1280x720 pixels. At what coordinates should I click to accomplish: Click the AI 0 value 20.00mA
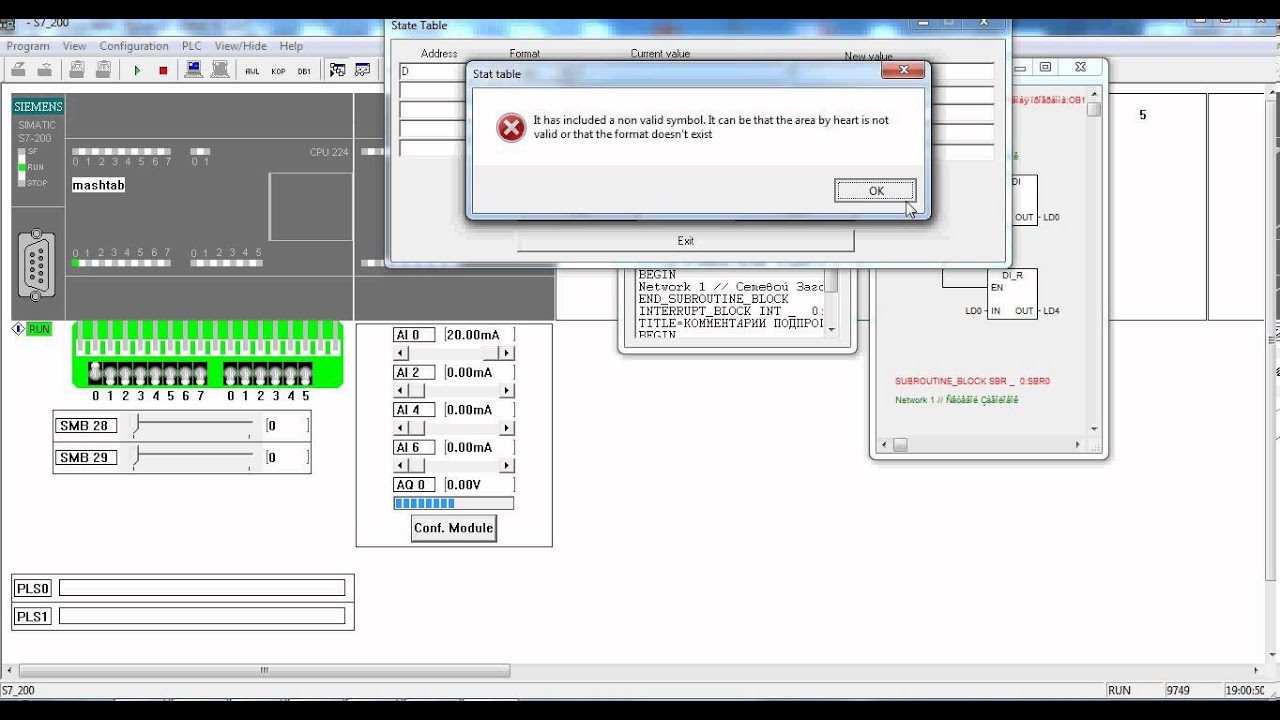478,335
